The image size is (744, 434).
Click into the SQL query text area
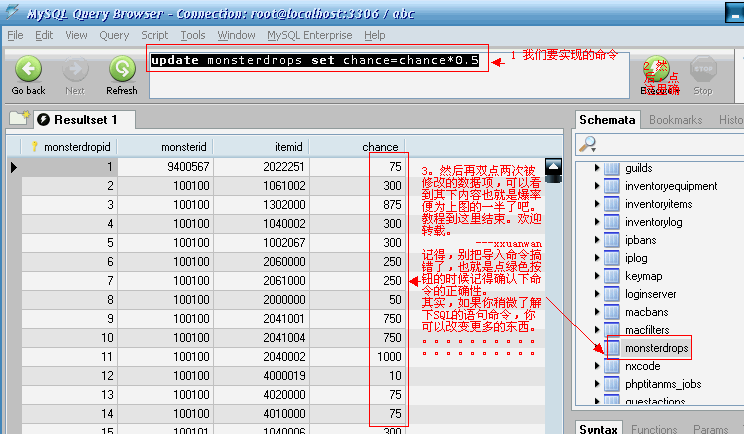[x=389, y=75]
